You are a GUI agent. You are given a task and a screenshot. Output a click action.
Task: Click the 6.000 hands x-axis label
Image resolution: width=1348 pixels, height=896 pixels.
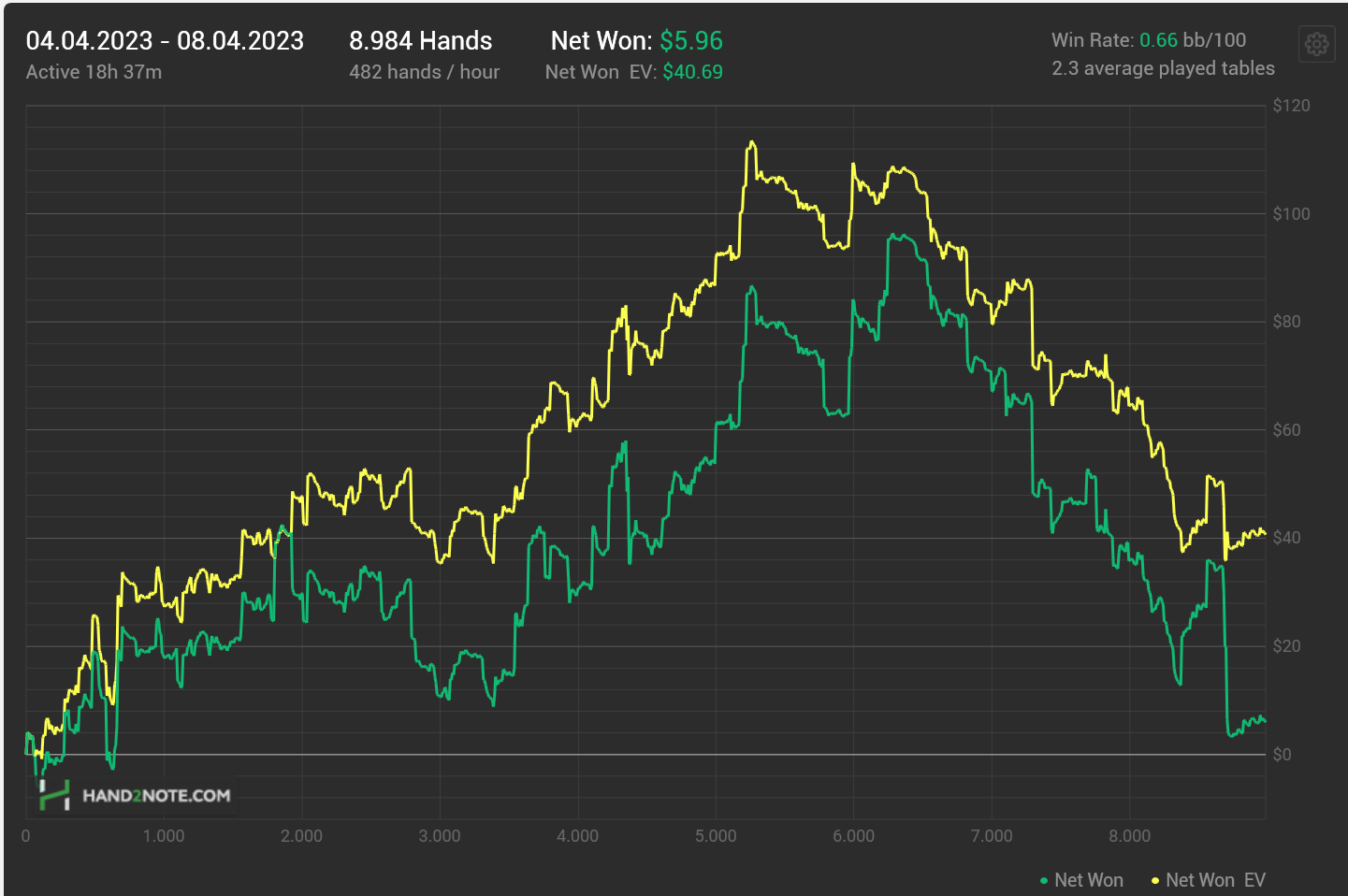point(854,836)
